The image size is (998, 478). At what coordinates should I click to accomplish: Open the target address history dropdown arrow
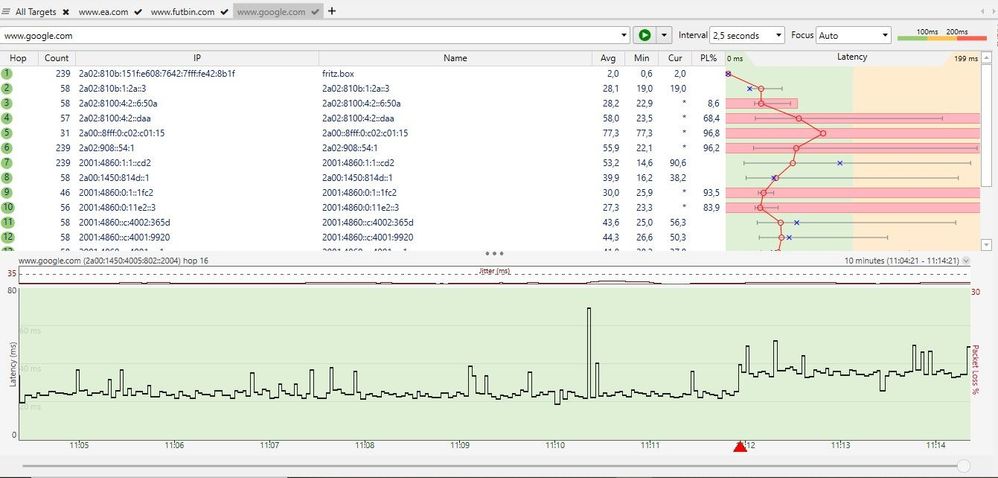tap(624, 36)
